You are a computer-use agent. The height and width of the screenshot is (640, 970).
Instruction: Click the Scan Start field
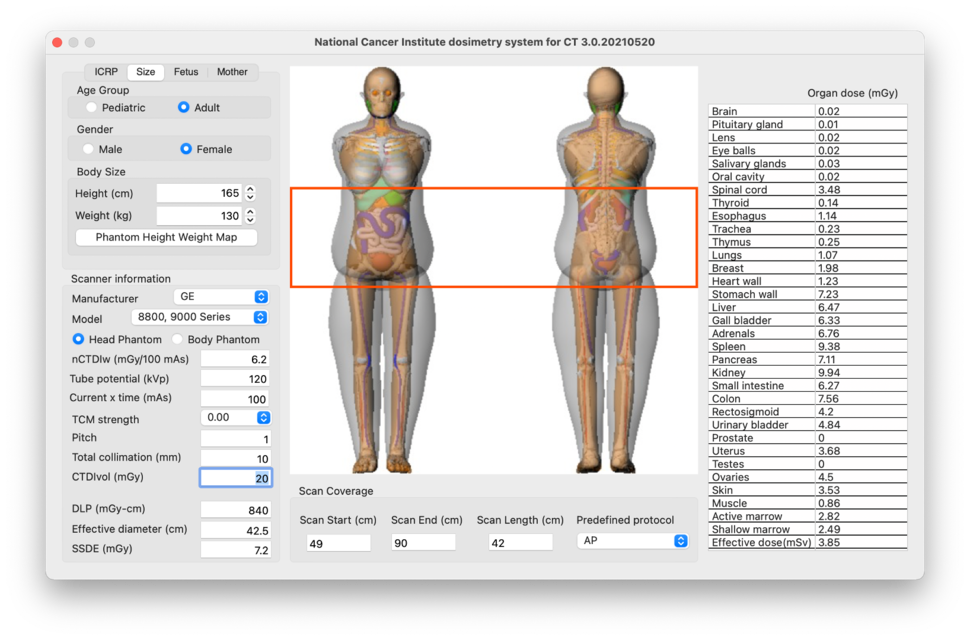pos(338,542)
